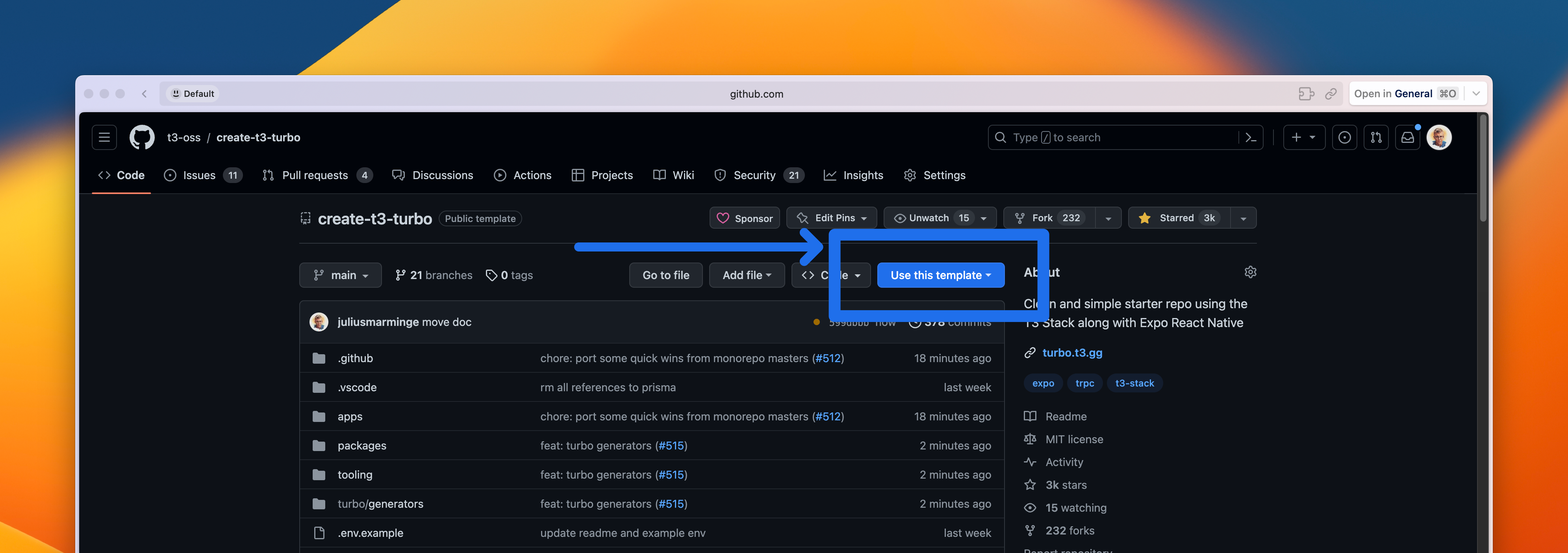Image resolution: width=1568 pixels, height=553 pixels.
Task: Open the Insights tab
Action: coord(853,175)
